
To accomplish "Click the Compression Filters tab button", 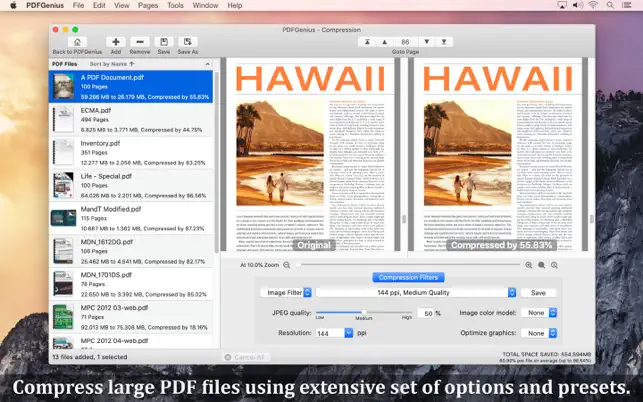I will [x=408, y=277].
